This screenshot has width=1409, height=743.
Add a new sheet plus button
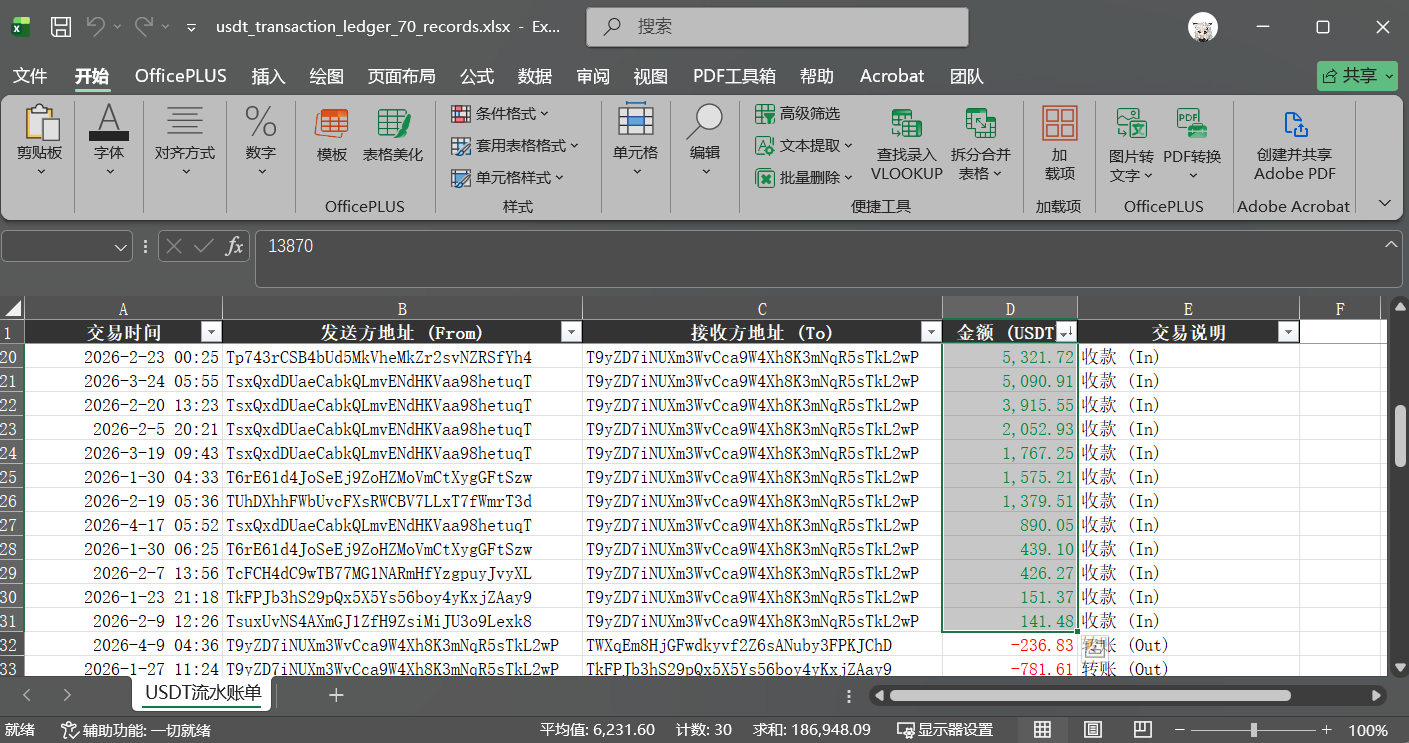[336, 694]
